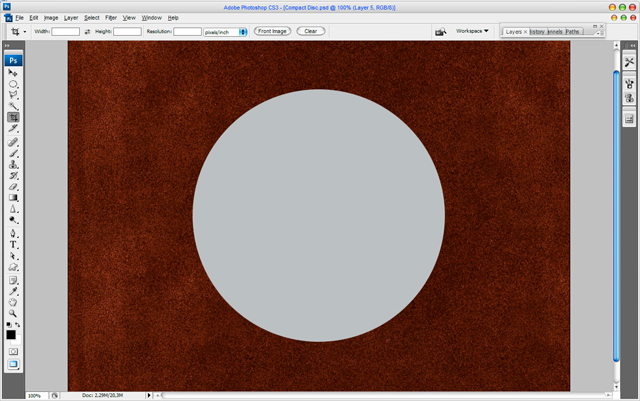Select the Healing Brush tool
The image size is (640, 401).
coord(13,142)
